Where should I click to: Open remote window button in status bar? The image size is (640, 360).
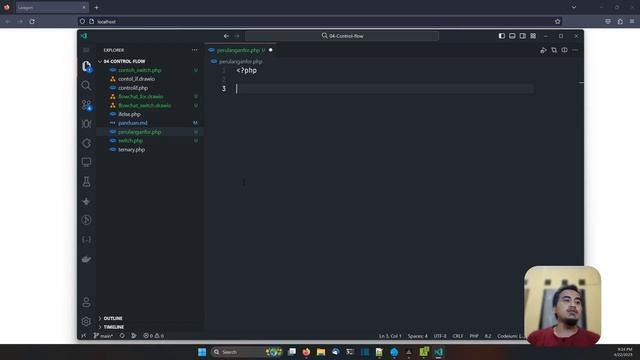click(84, 336)
